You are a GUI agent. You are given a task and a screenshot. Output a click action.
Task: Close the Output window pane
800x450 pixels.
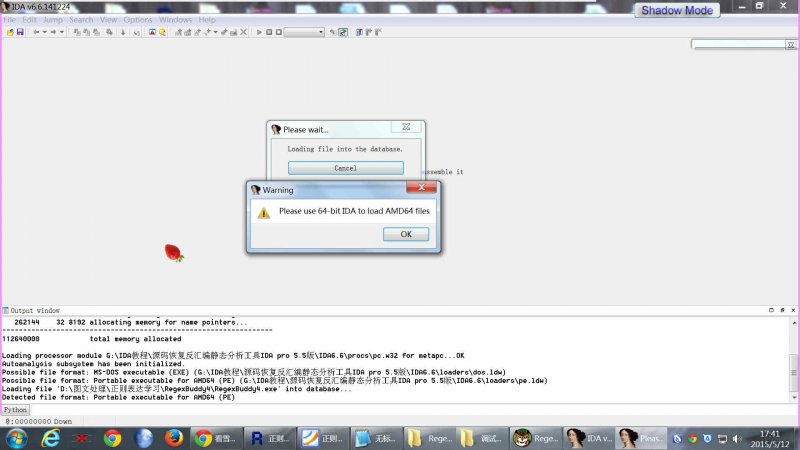pyautogui.click(x=793, y=310)
